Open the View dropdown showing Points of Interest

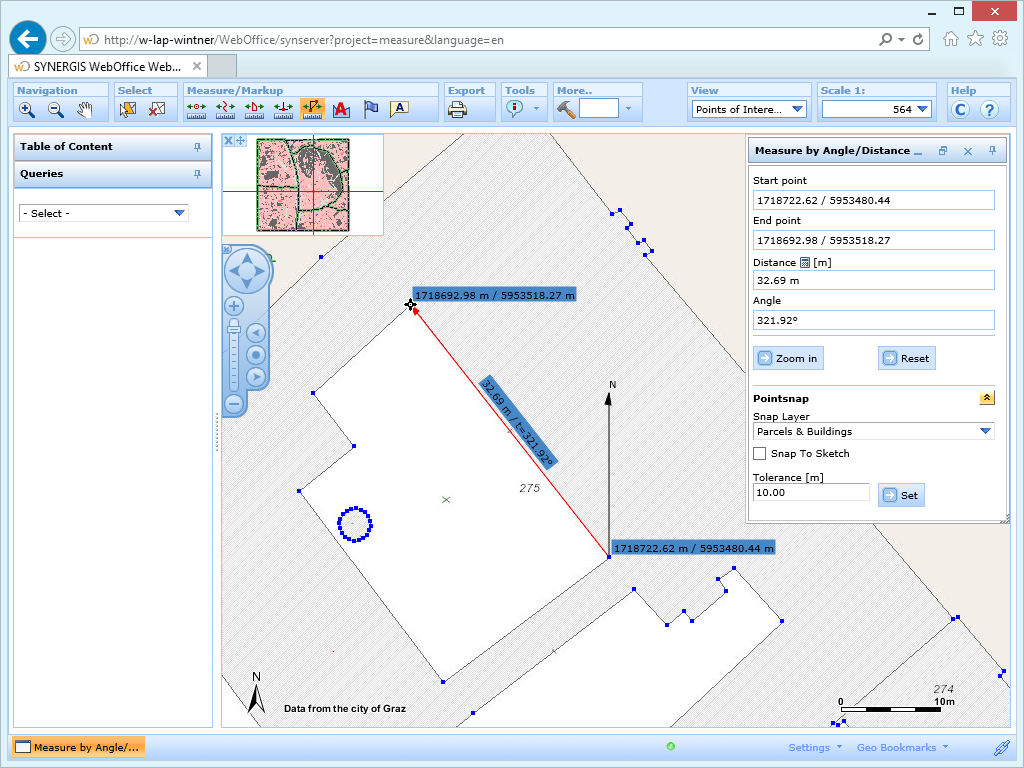796,108
